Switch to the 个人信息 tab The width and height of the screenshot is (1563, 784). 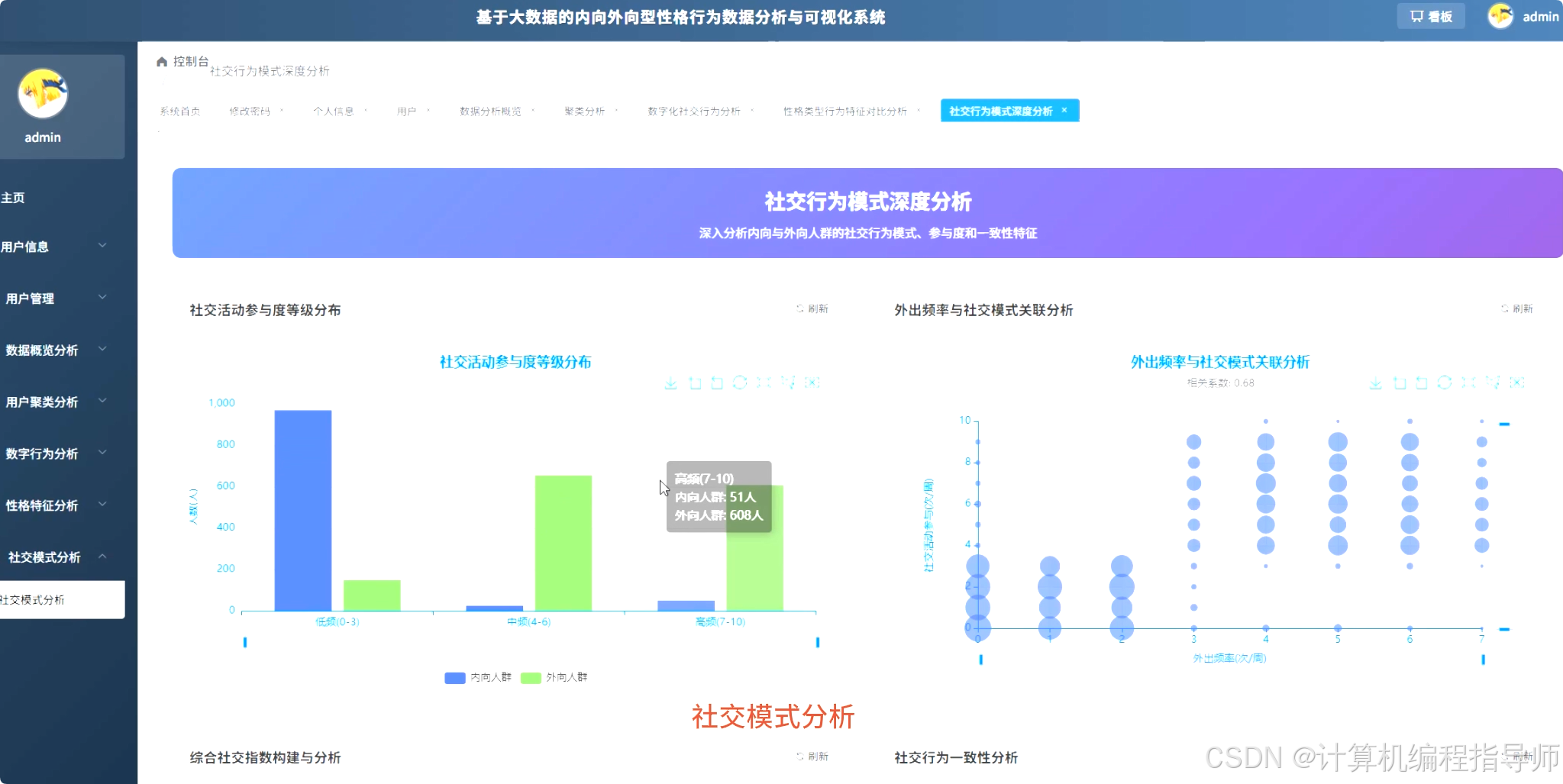coord(334,111)
